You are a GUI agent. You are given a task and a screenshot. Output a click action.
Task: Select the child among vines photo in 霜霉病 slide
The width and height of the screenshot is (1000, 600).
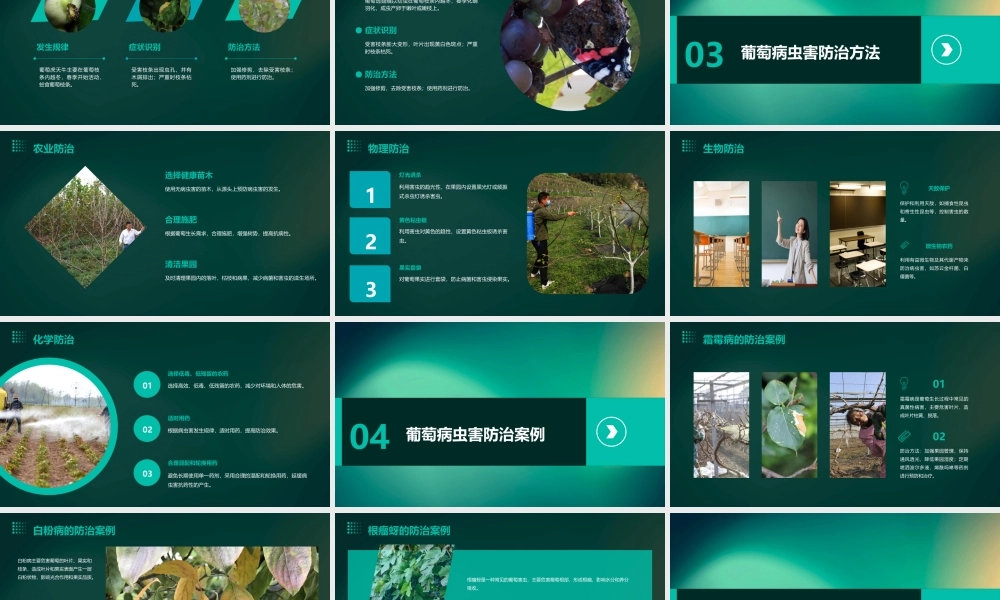pos(858,425)
